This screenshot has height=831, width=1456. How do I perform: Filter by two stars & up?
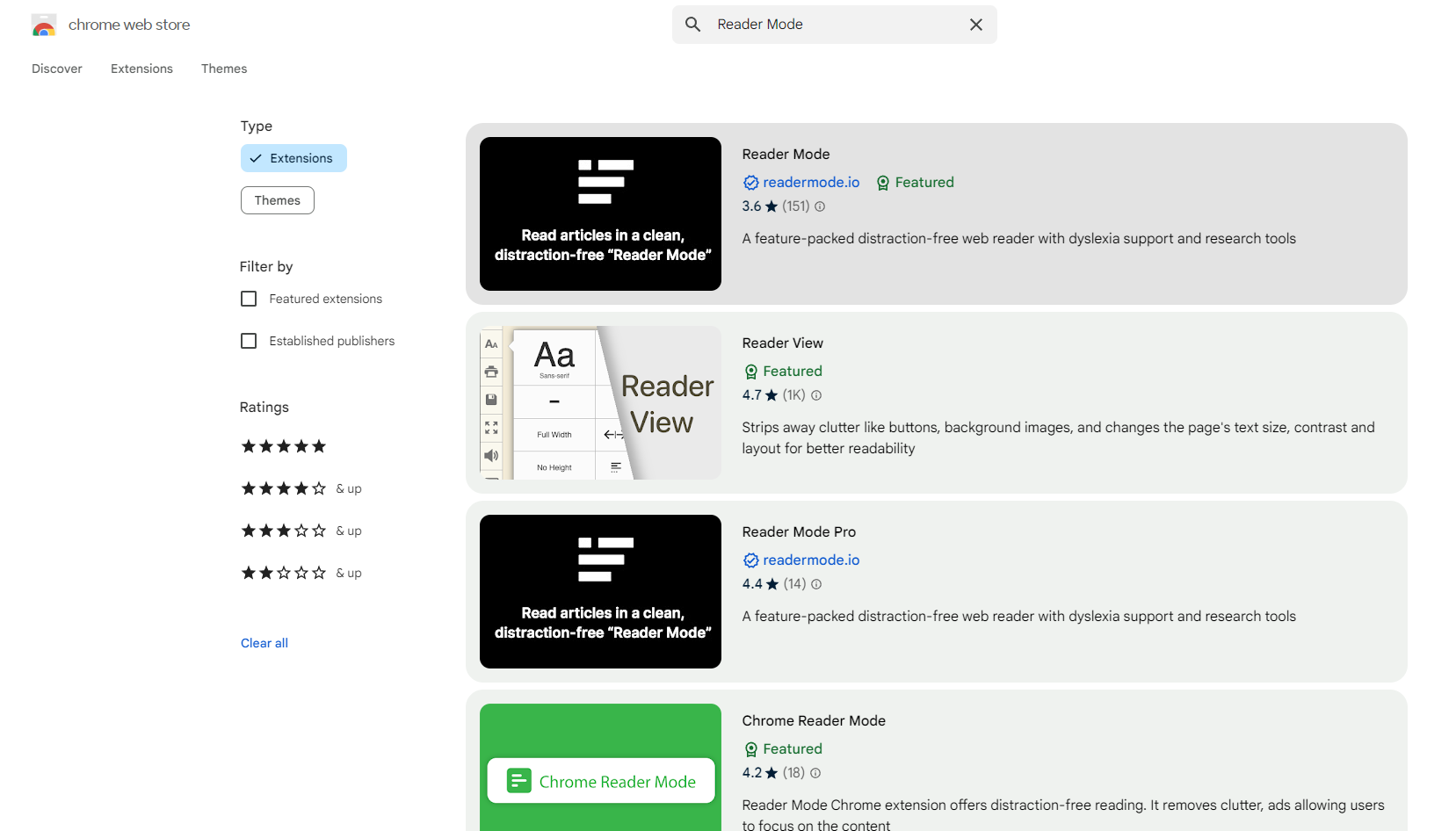point(301,573)
